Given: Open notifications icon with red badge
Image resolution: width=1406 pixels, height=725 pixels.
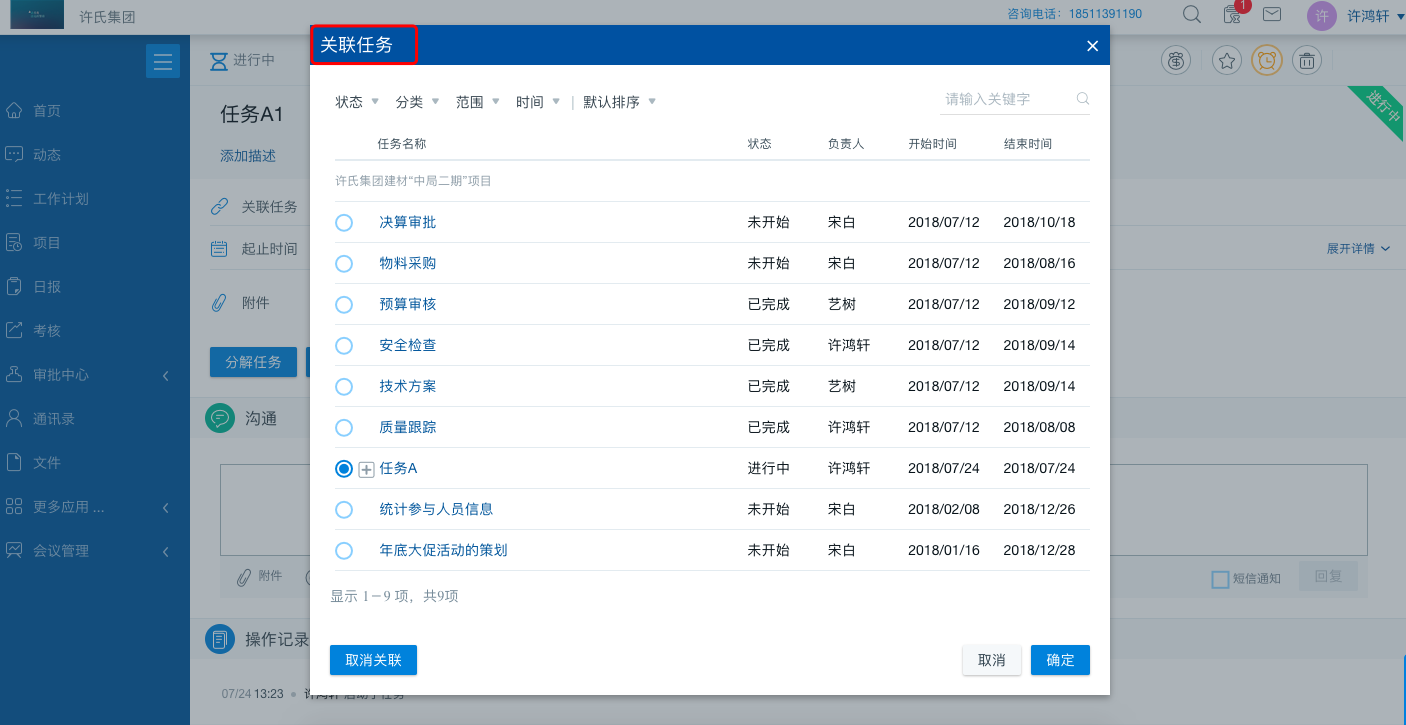Looking at the screenshot, I should [1234, 13].
